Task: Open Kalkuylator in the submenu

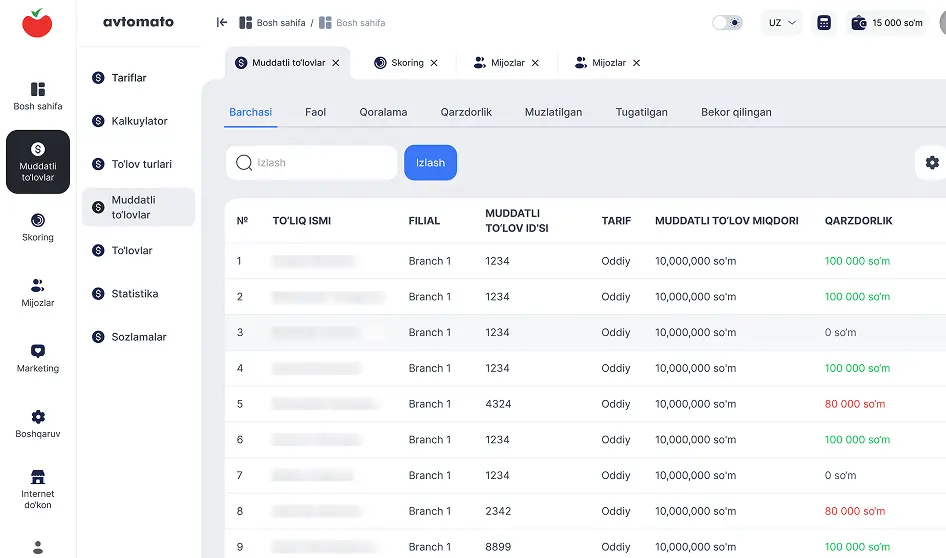Action: pos(139,121)
